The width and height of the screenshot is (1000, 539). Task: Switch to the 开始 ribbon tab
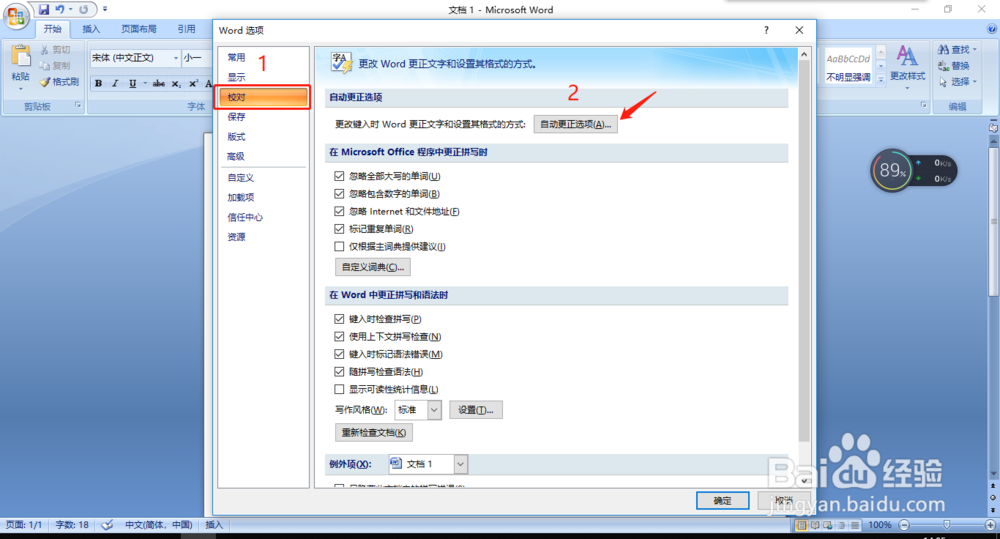(x=52, y=29)
